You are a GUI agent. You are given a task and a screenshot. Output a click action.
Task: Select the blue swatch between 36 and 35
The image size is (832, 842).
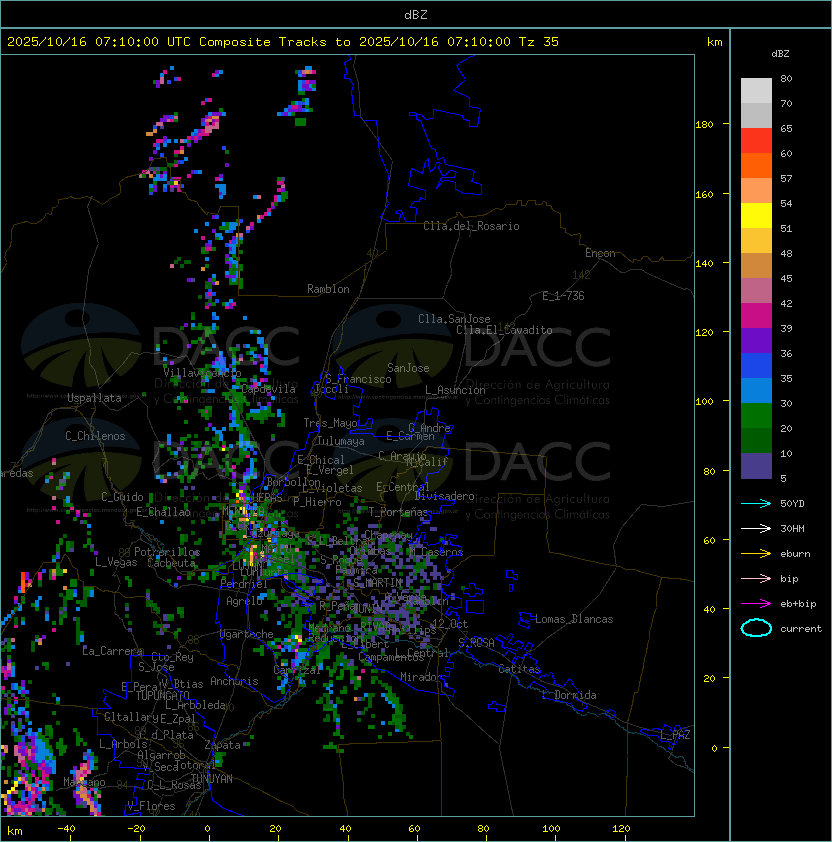[x=756, y=366]
